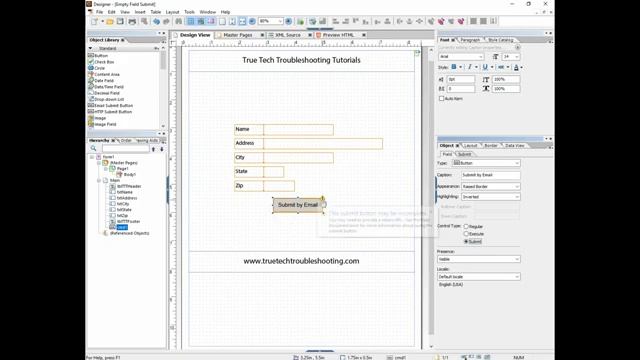
Task: Switch to the Master Pages tab
Action: pos(238,35)
